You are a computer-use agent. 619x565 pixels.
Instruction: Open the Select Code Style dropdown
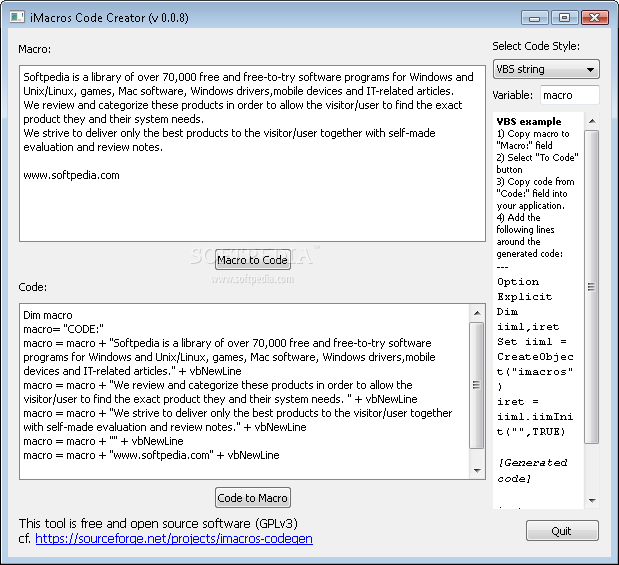point(546,69)
